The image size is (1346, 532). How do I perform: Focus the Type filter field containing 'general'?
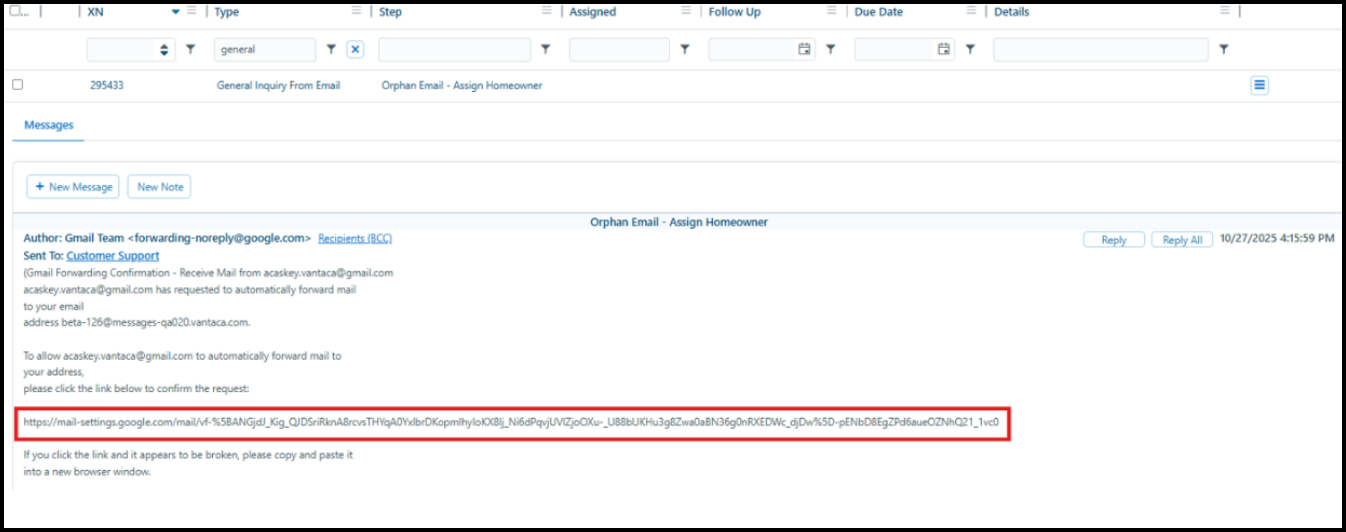(x=265, y=49)
